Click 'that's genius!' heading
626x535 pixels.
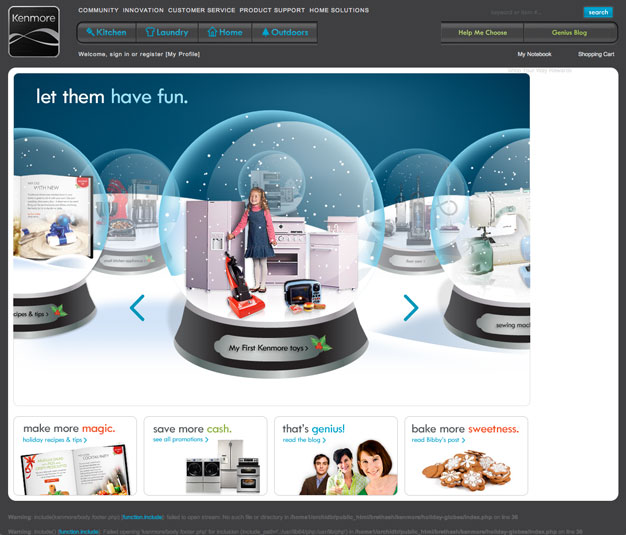313,429
